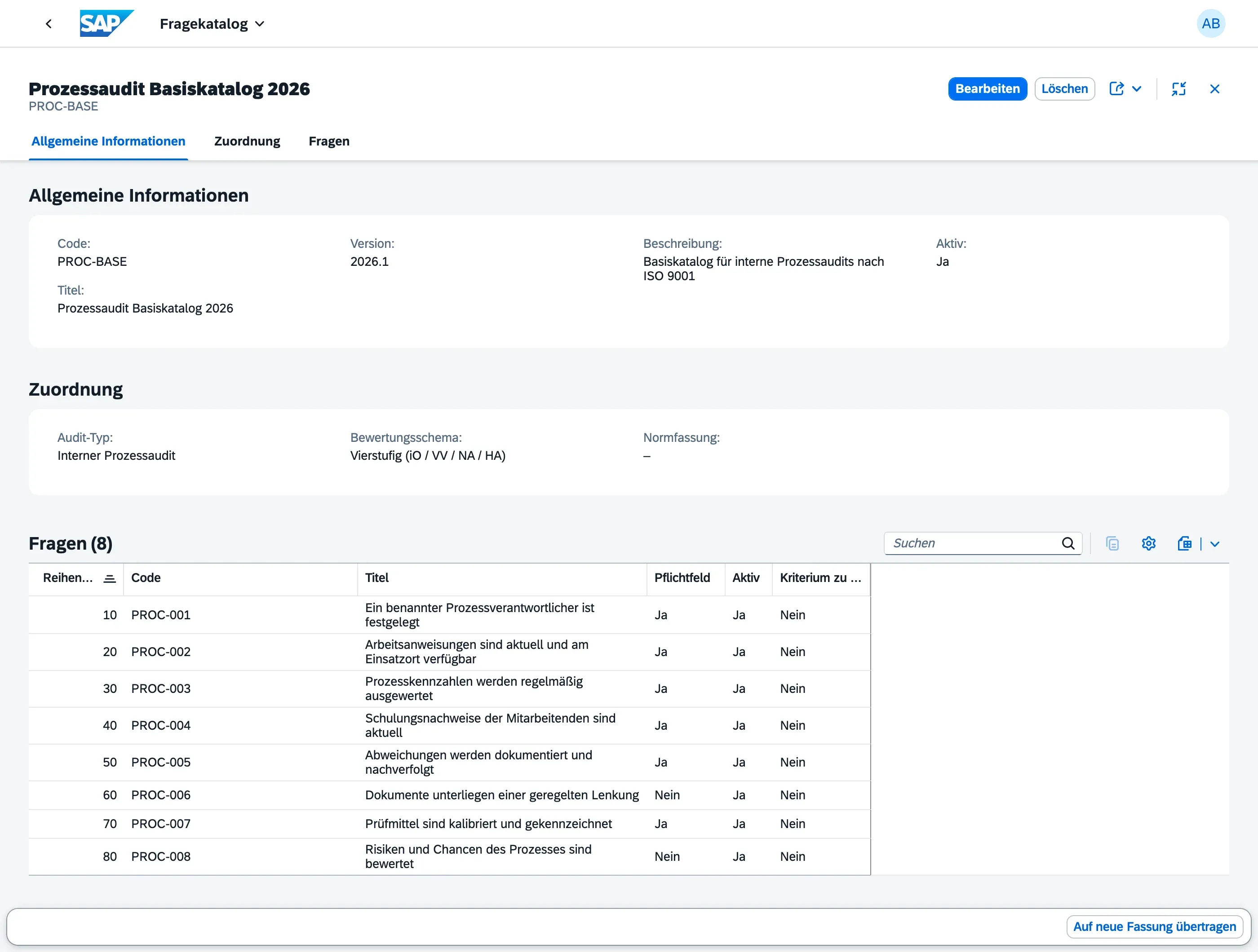The image size is (1258, 952).
Task: Click Nein Pflichtfeld value for PROC-006
Action: pyautogui.click(x=667, y=795)
